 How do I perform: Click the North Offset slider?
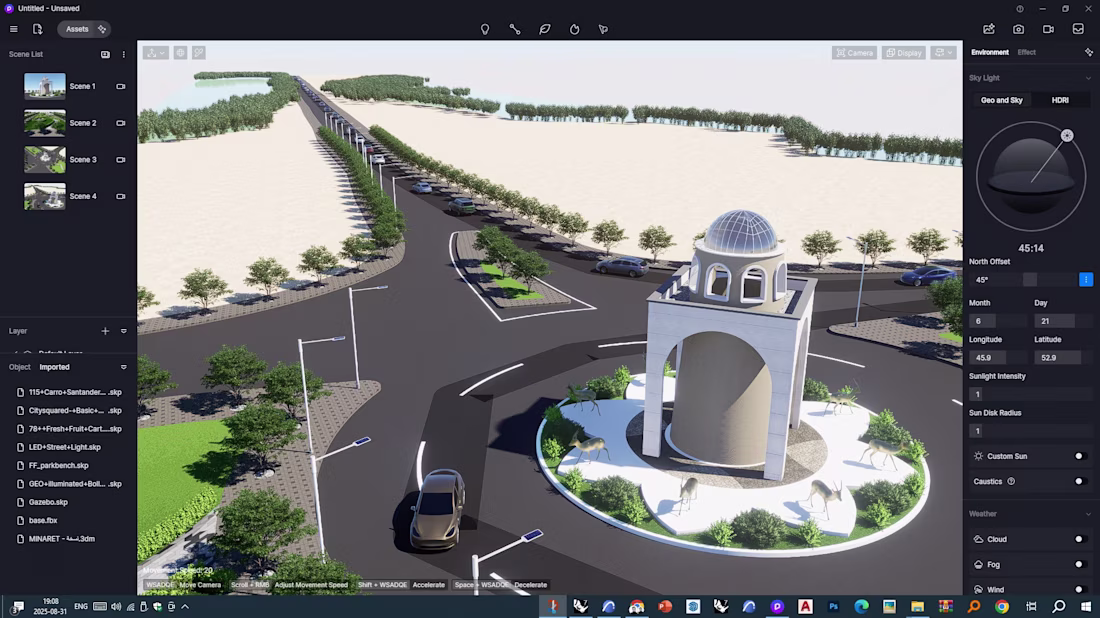tap(1030, 280)
